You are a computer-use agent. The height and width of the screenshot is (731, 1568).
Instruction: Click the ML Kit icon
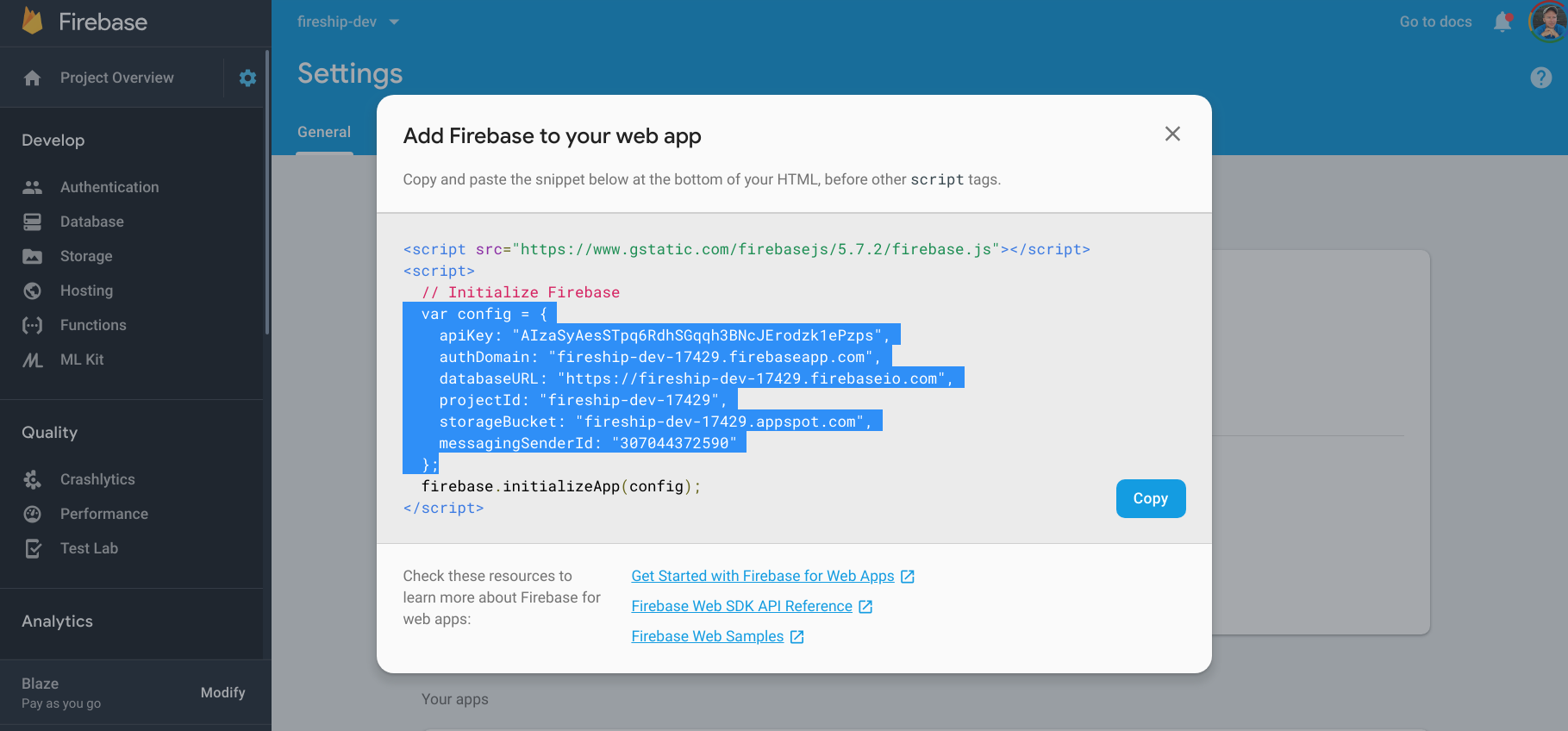coord(33,359)
